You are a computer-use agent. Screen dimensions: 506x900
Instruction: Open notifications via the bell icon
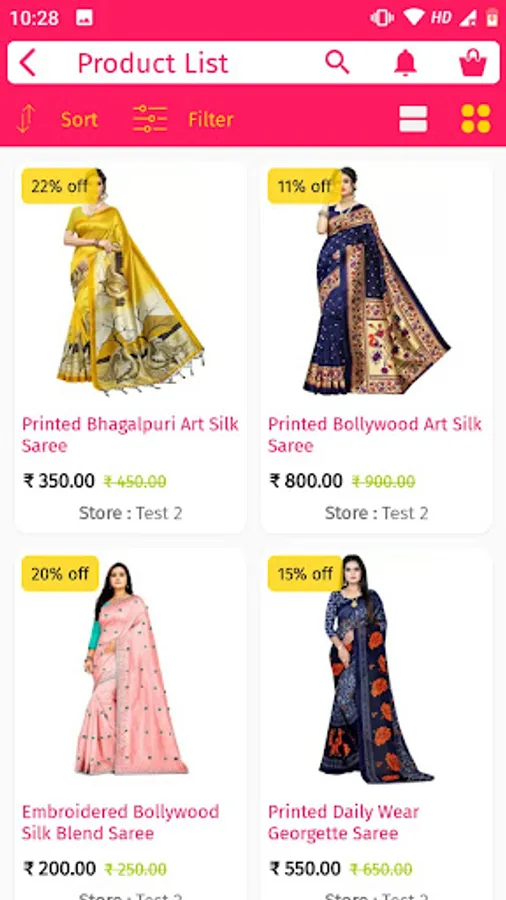pos(406,63)
